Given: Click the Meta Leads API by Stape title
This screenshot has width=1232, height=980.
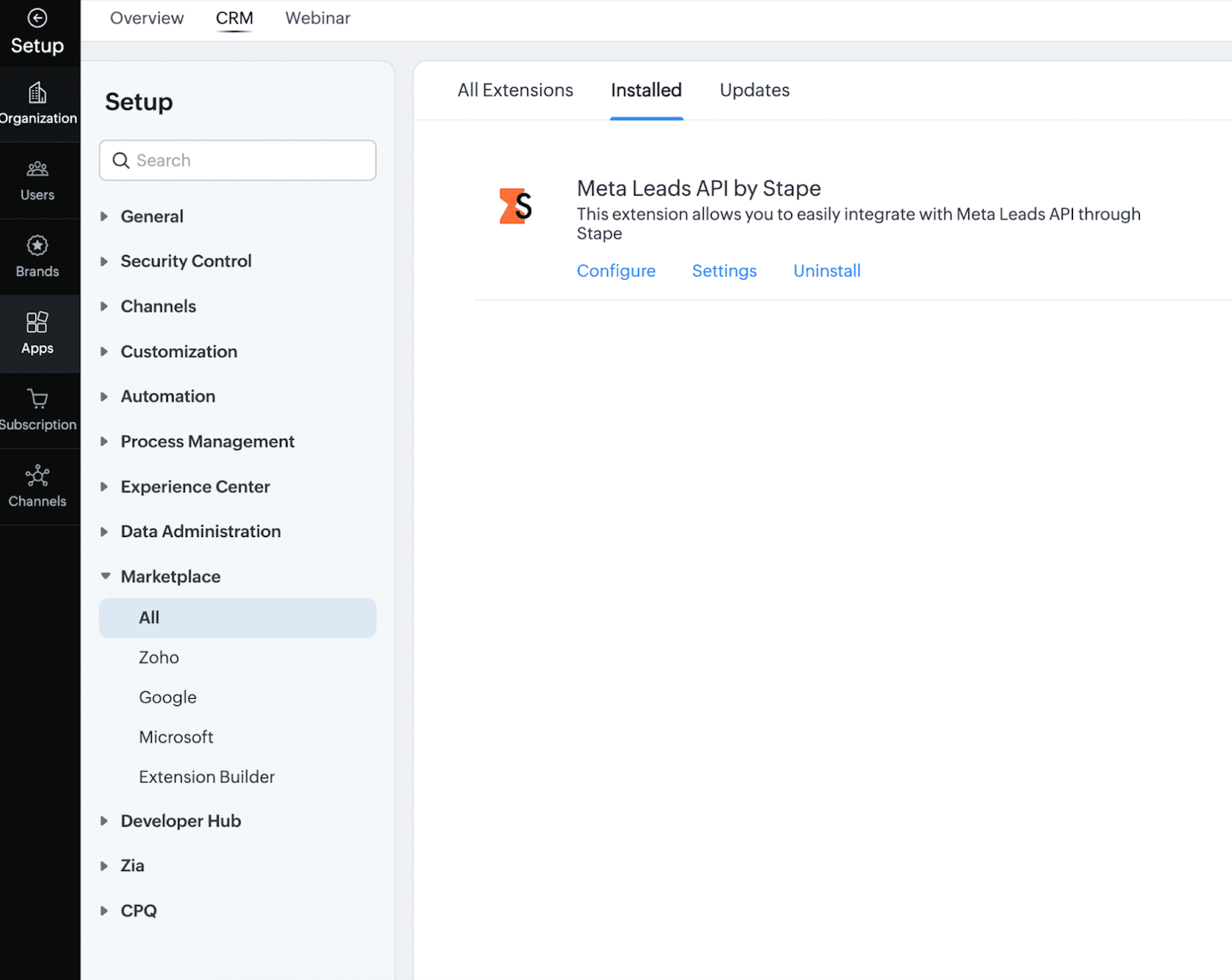Looking at the screenshot, I should pyautogui.click(x=699, y=188).
